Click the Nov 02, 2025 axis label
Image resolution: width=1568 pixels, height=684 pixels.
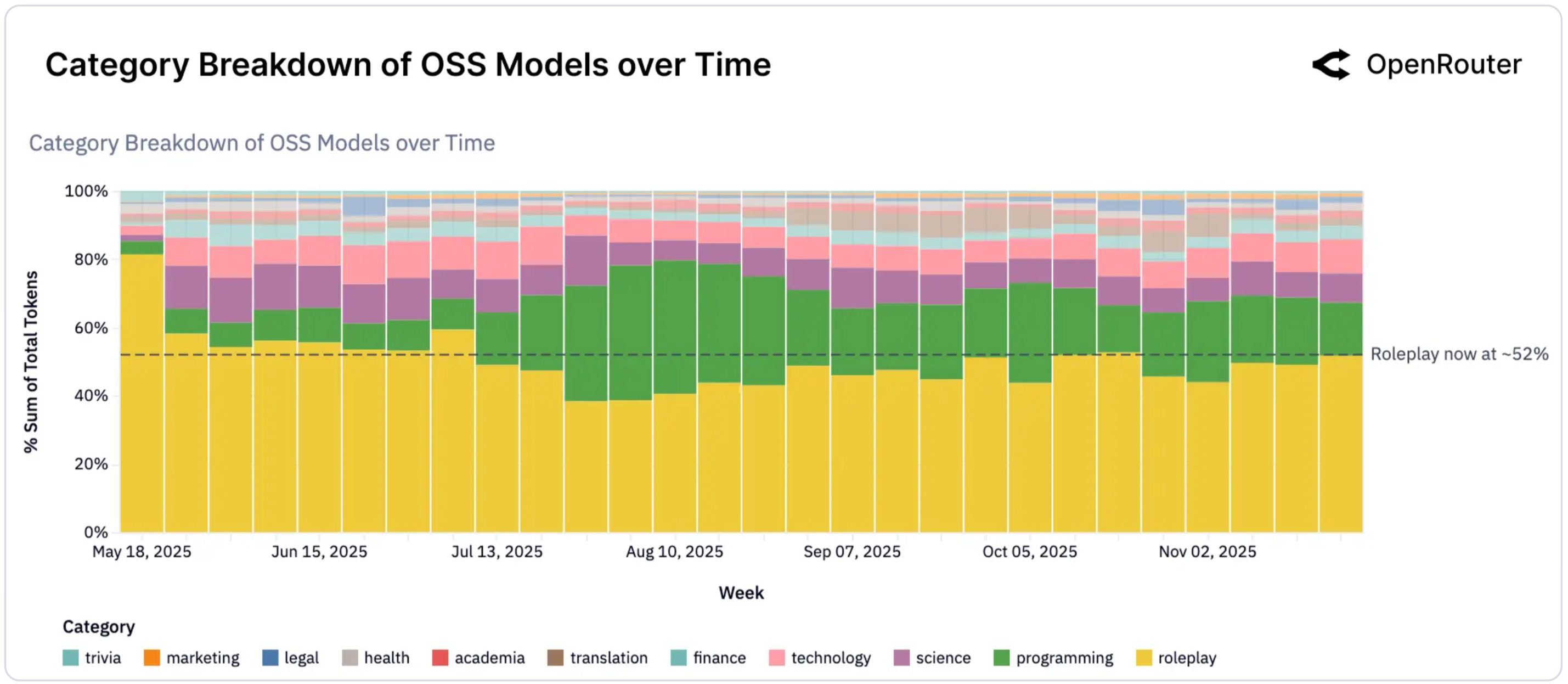coord(1207,552)
